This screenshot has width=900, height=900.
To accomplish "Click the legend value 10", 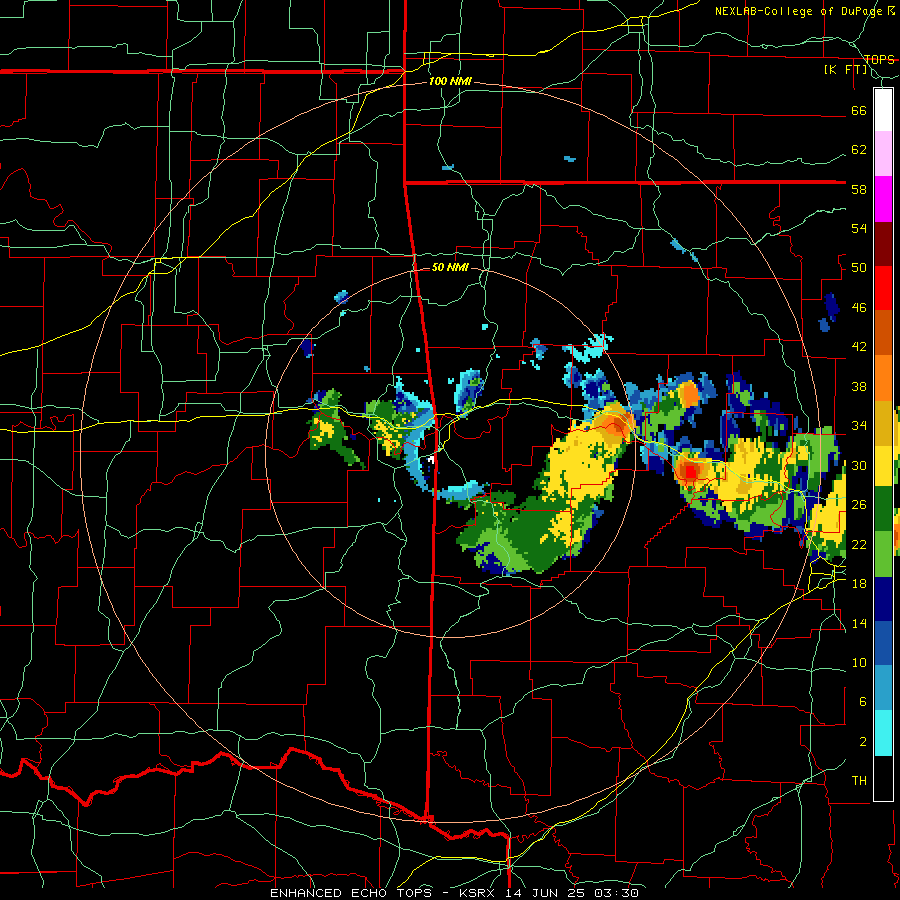I will pyautogui.click(x=859, y=663).
